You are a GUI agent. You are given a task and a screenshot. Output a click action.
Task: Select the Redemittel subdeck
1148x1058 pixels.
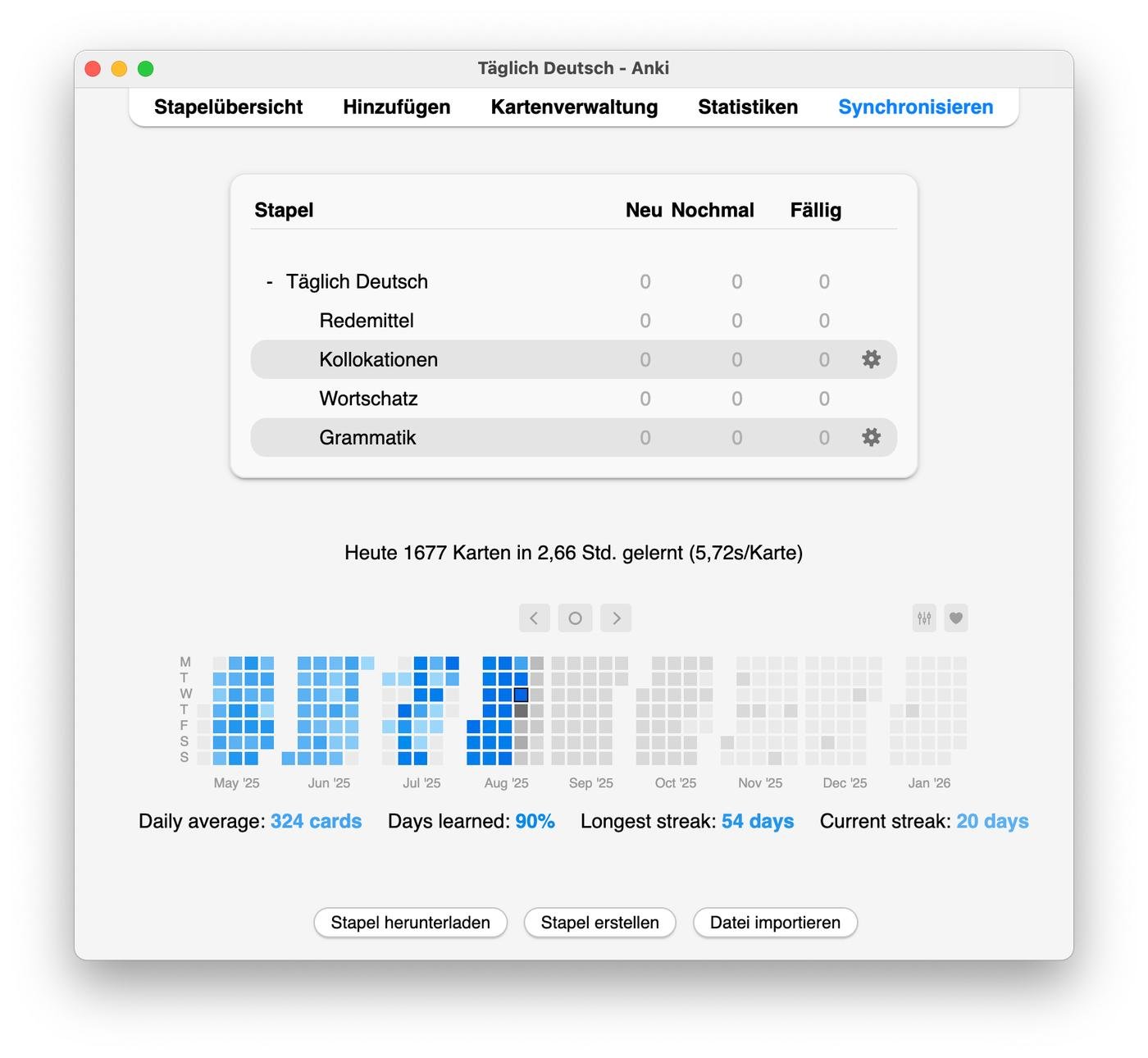pyautogui.click(x=367, y=321)
